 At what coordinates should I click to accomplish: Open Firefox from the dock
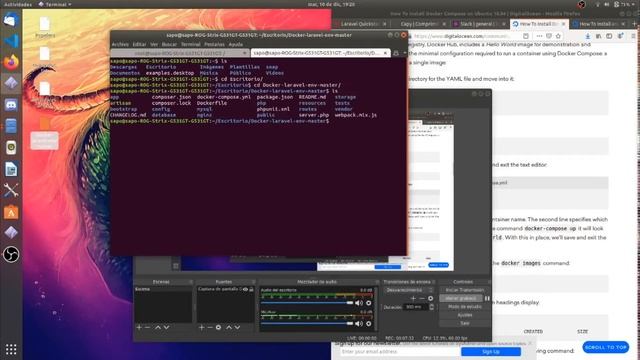pyautogui.click(x=11, y=62)
